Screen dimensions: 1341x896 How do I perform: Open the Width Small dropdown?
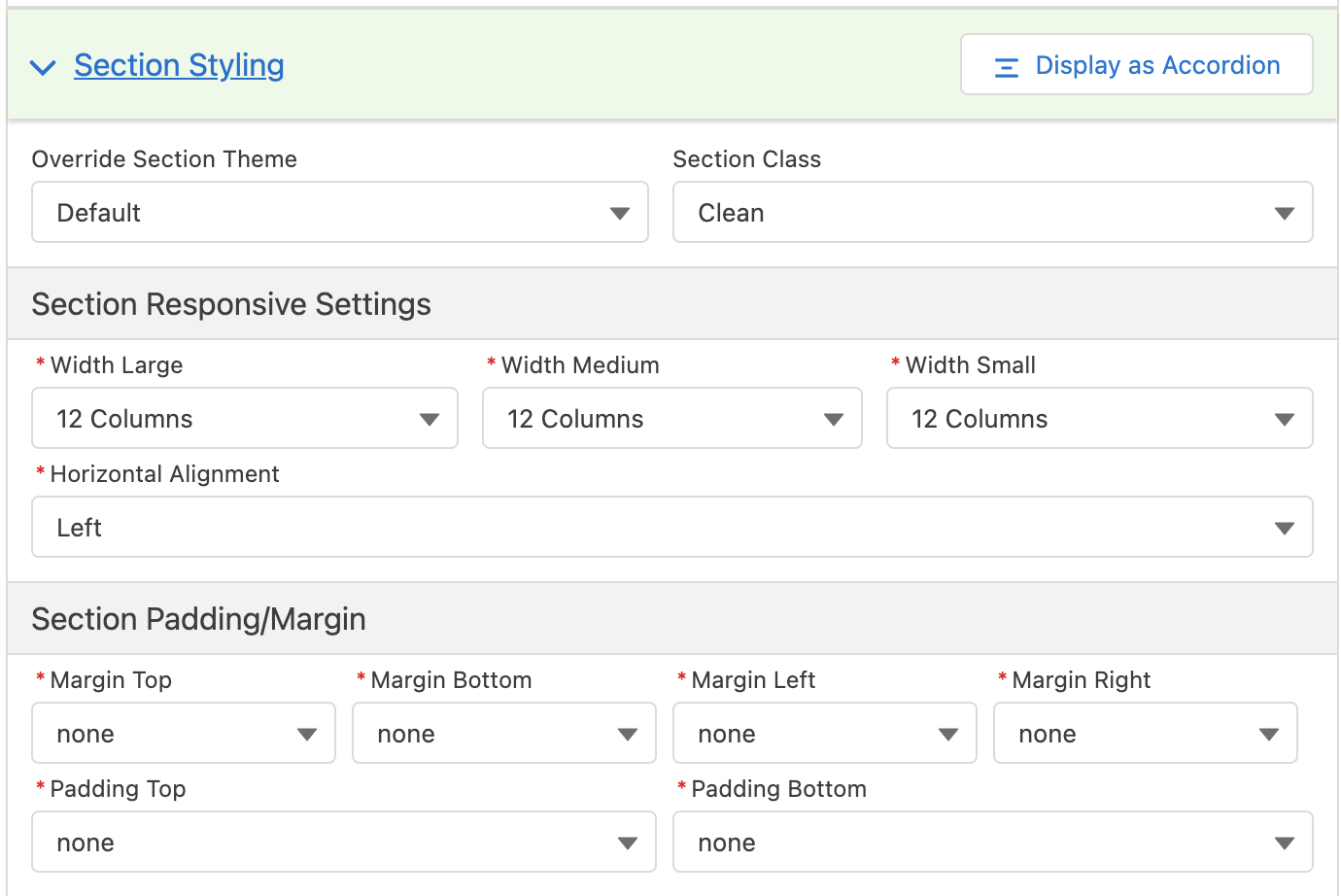(x=1099, y=418)
